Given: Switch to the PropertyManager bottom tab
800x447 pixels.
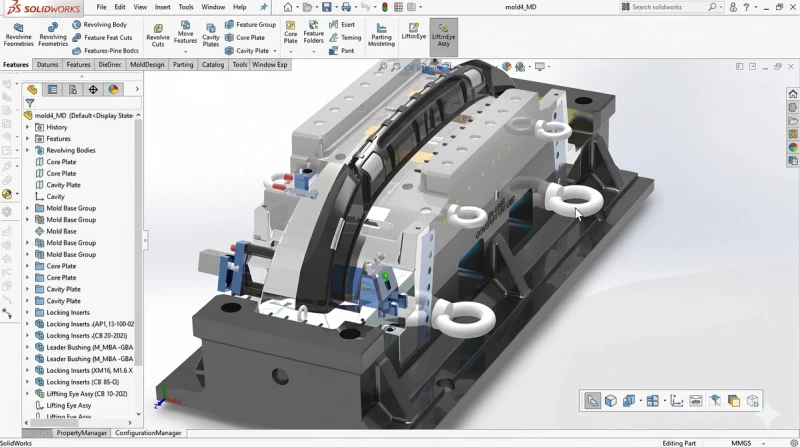Looking at the screenshot, I should [82, 433].
